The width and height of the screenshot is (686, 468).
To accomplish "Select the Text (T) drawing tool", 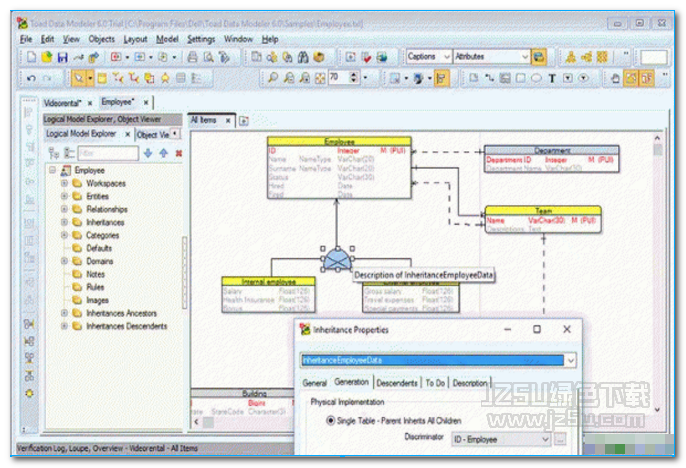I will click(x=552, y=78).
